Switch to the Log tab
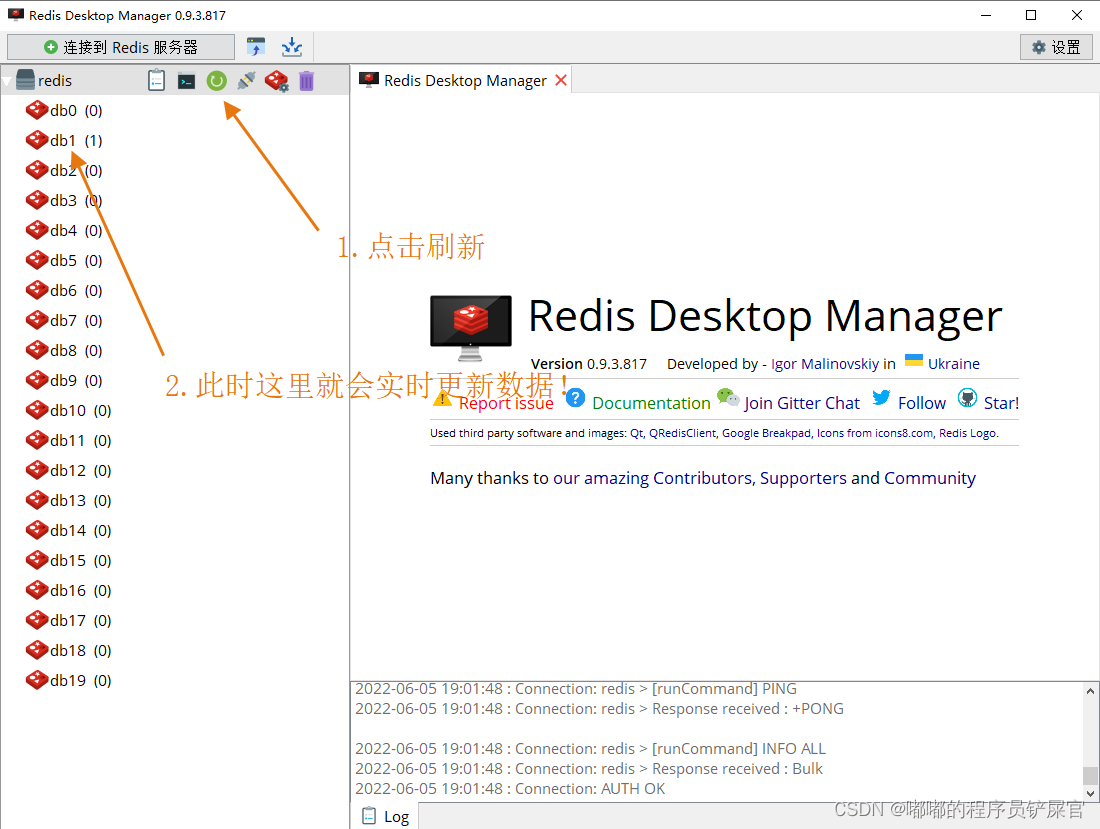The image size is (1100, 829). (x=386, y=816)
